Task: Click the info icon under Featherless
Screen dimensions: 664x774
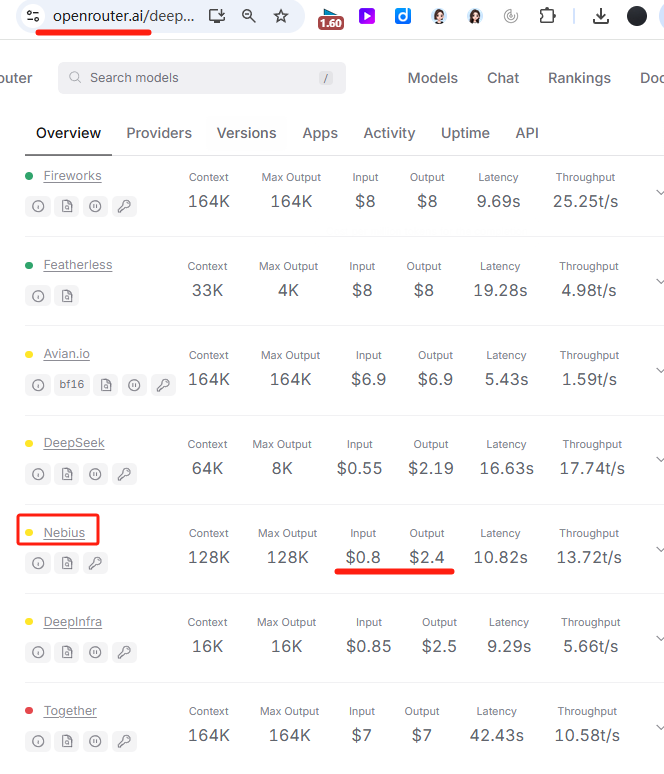Action: [38, 296]
